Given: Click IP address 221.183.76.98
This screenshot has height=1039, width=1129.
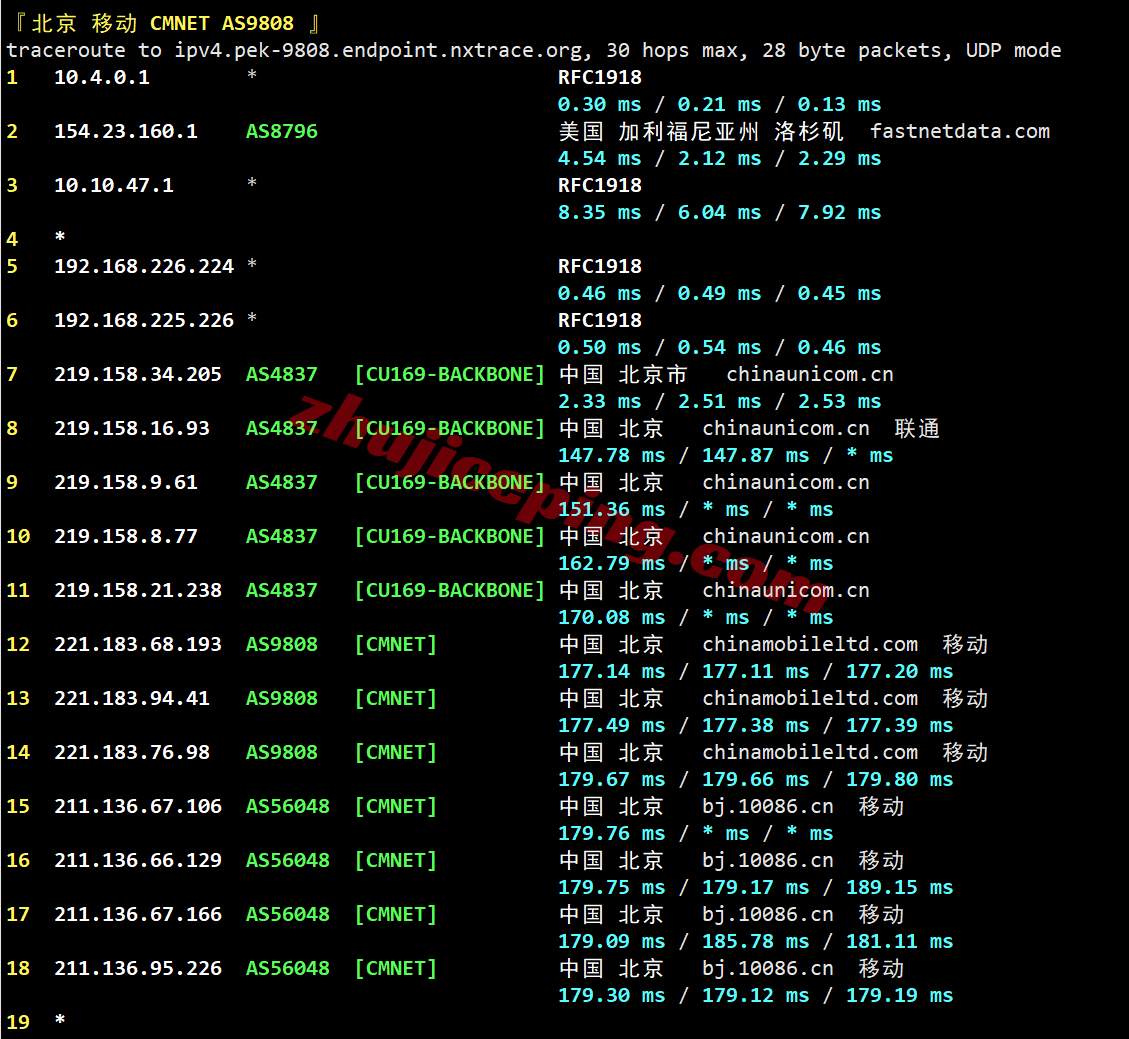Looking at the screenshot, I should pyautogui.click(x=132, y=752).
